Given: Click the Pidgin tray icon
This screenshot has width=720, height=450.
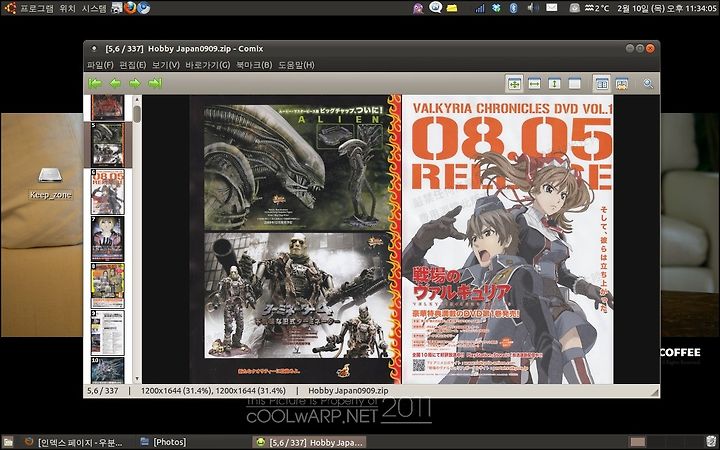Looking at the screenshot, I should [418, 8].
